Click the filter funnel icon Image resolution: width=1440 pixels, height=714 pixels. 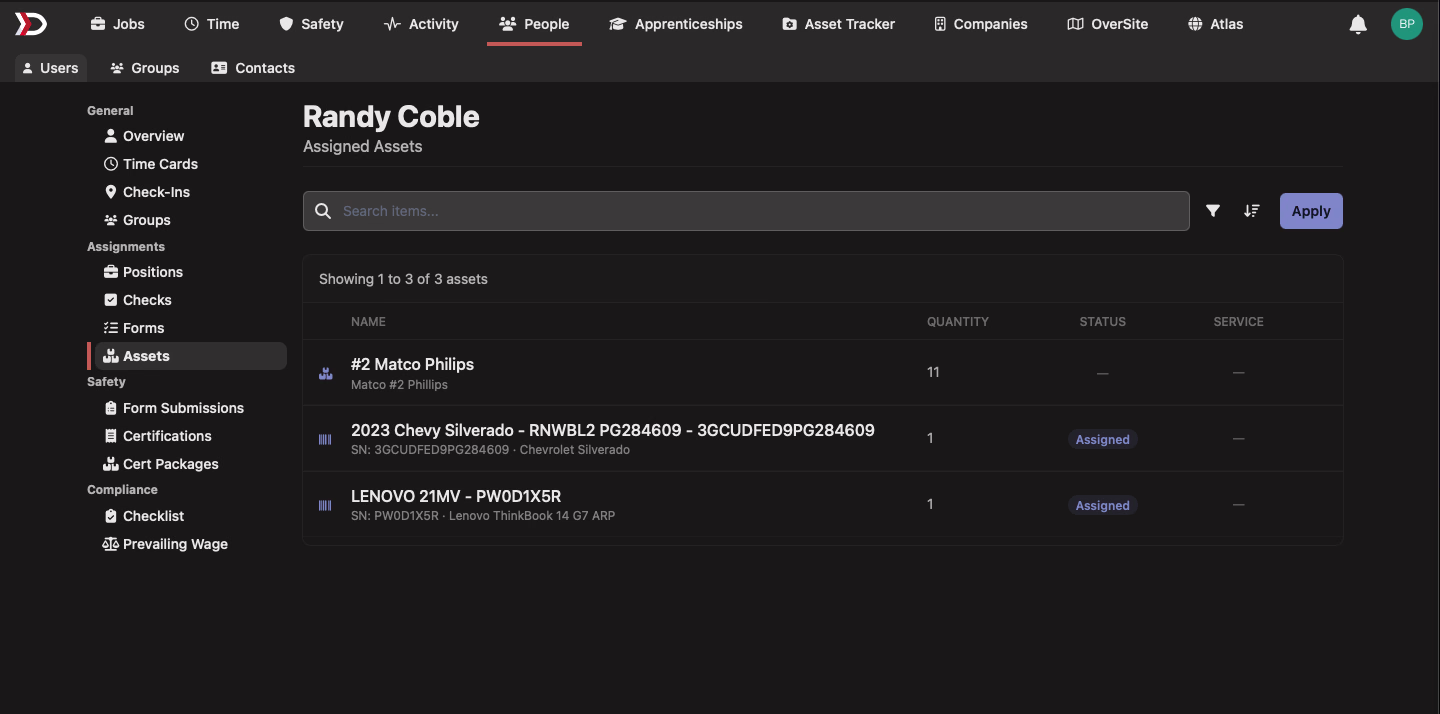(x=1213, y=211)
